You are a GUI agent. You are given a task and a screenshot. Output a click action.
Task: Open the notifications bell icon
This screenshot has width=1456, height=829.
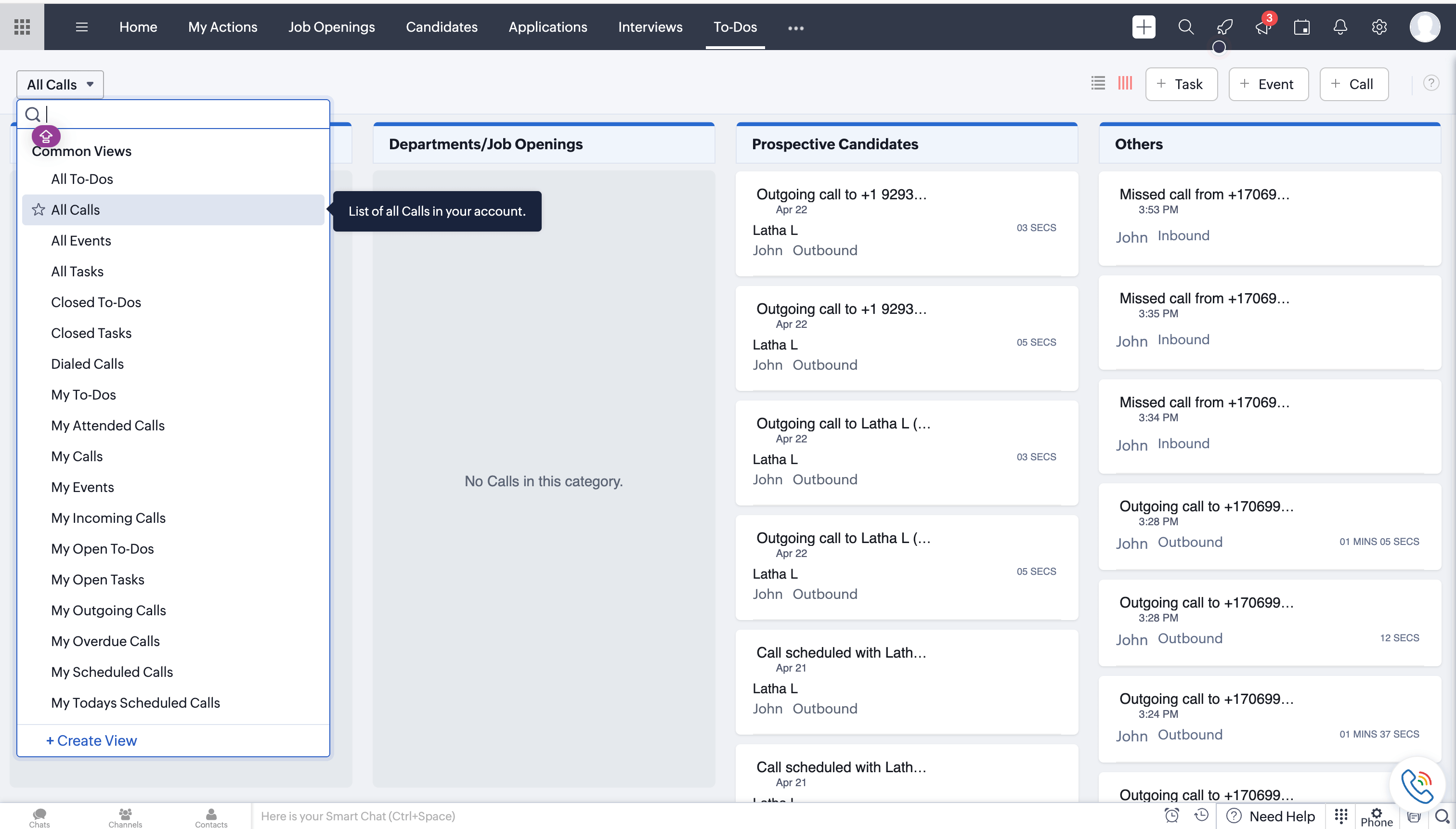pos(1340,27)
